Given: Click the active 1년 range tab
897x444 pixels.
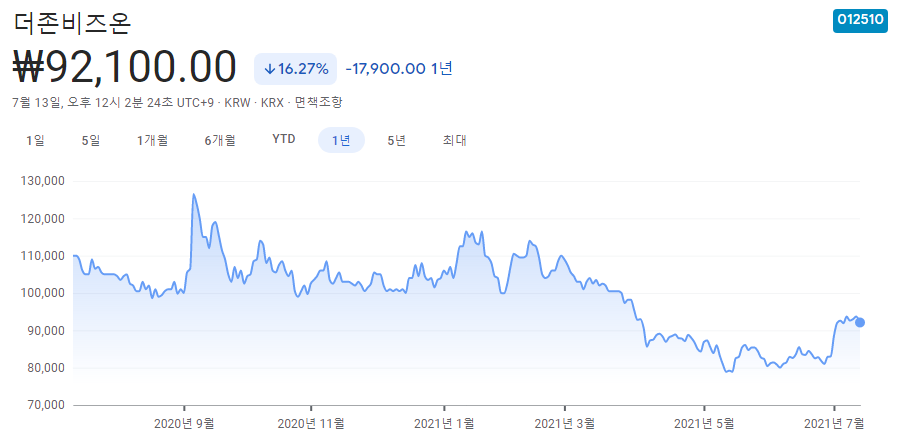Looking at the screenshot, I should tap(341, 140).
